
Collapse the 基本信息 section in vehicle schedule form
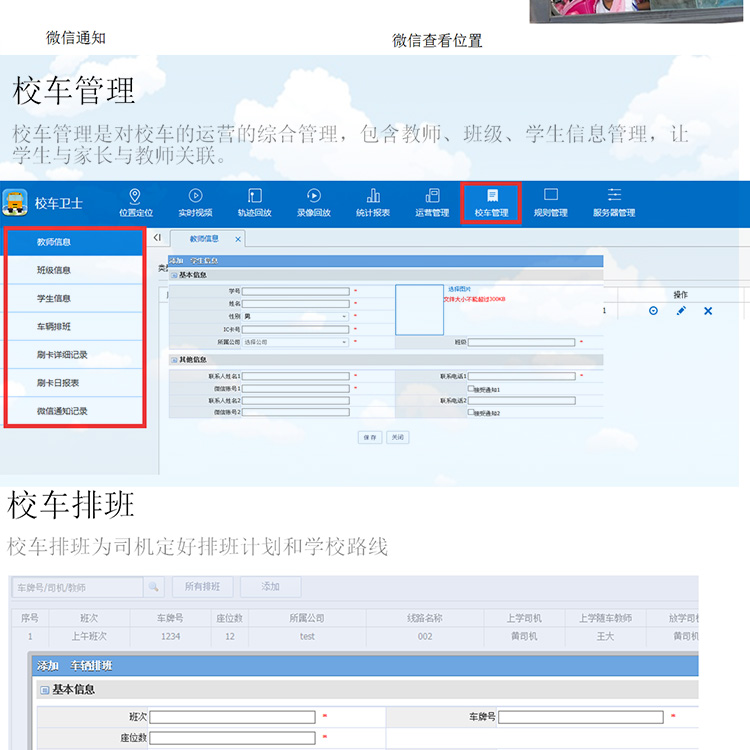(x=44, y=690)
